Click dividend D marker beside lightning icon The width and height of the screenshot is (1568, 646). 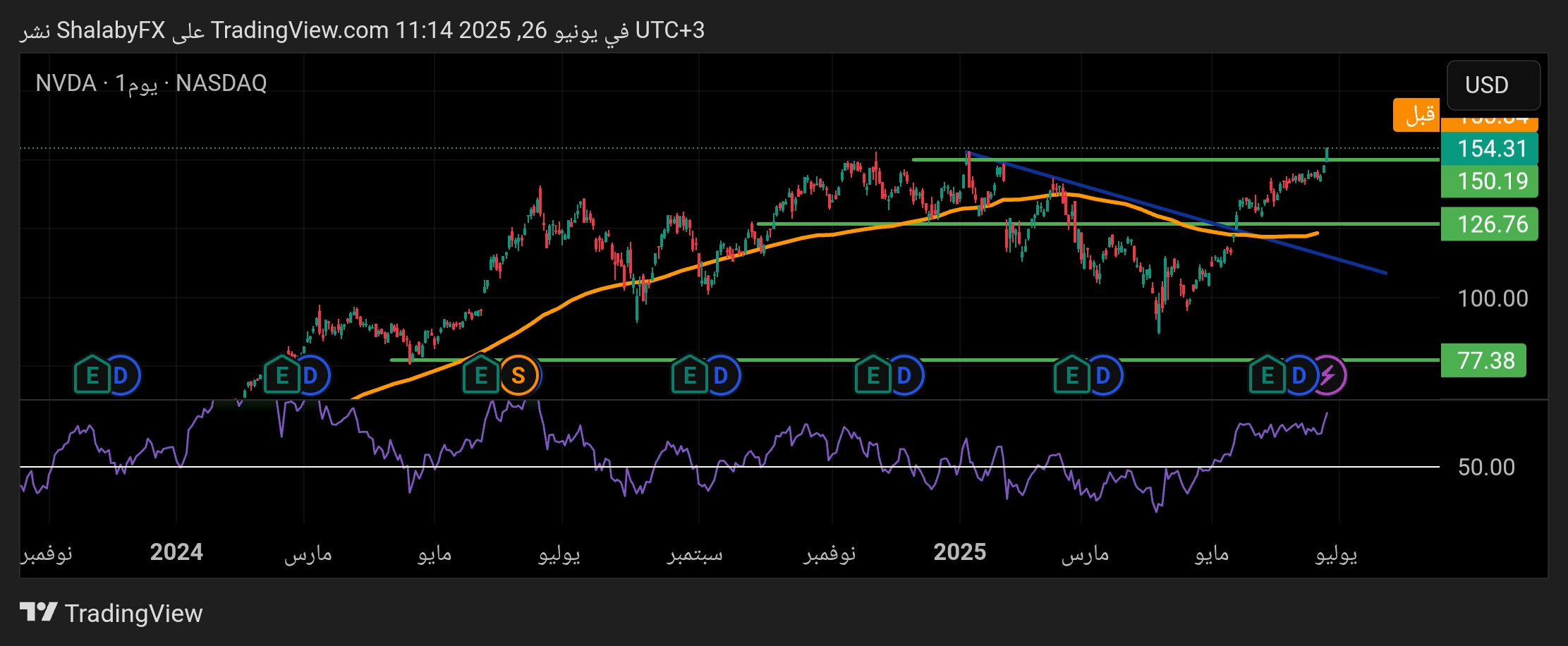tap(1299, 375)
